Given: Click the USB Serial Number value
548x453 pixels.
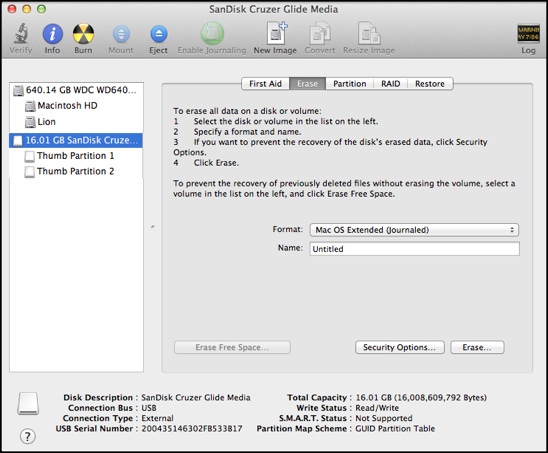Looking at the screenshot, I should coord(192,429).
